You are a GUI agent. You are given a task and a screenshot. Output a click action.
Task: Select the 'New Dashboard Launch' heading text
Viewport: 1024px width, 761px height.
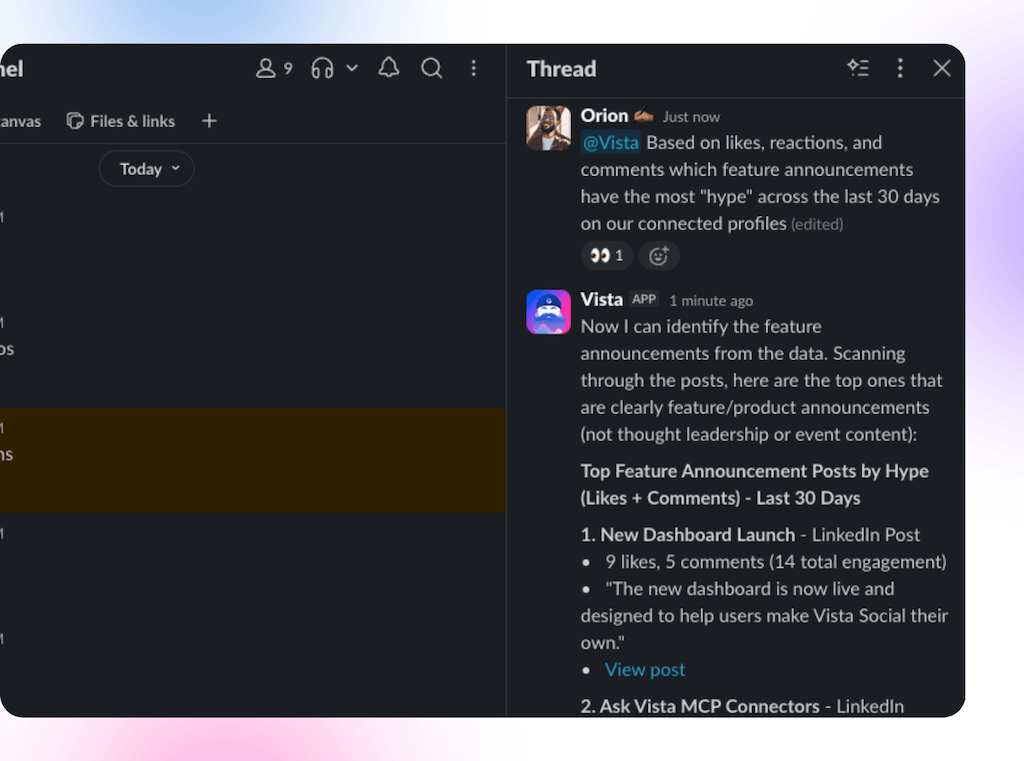(697, 534)
